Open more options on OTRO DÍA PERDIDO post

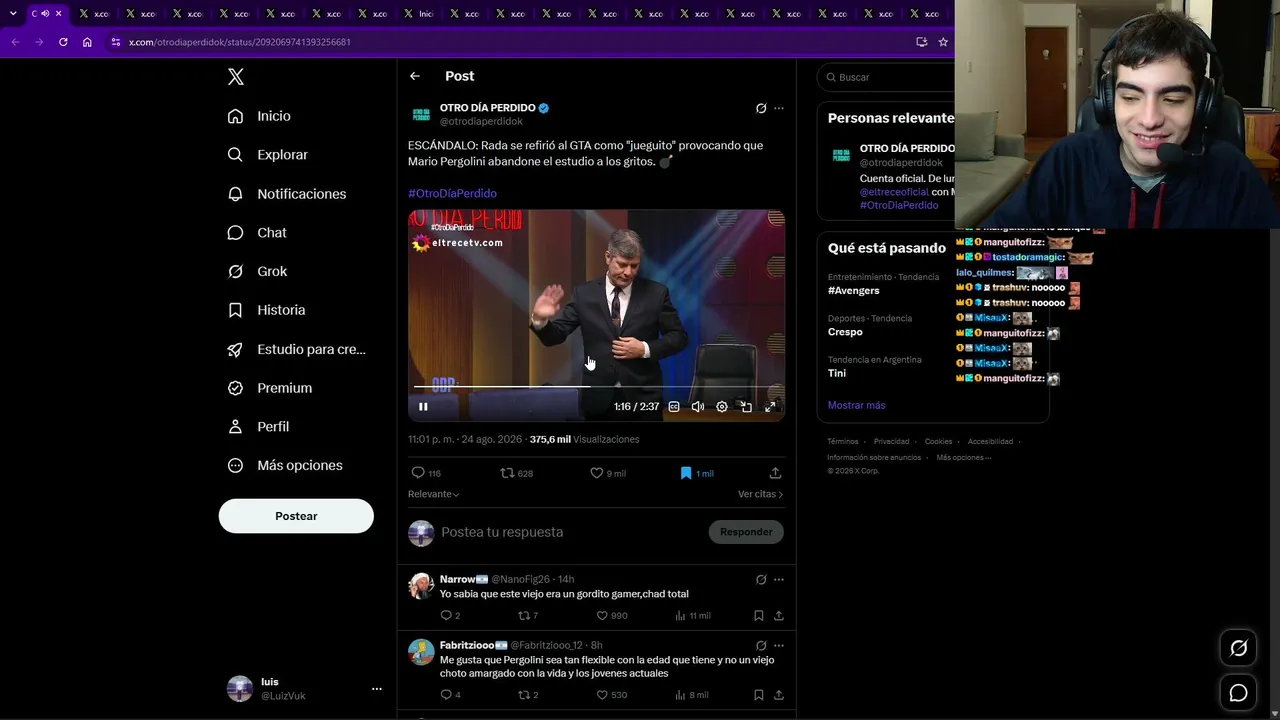pos(779,108)
